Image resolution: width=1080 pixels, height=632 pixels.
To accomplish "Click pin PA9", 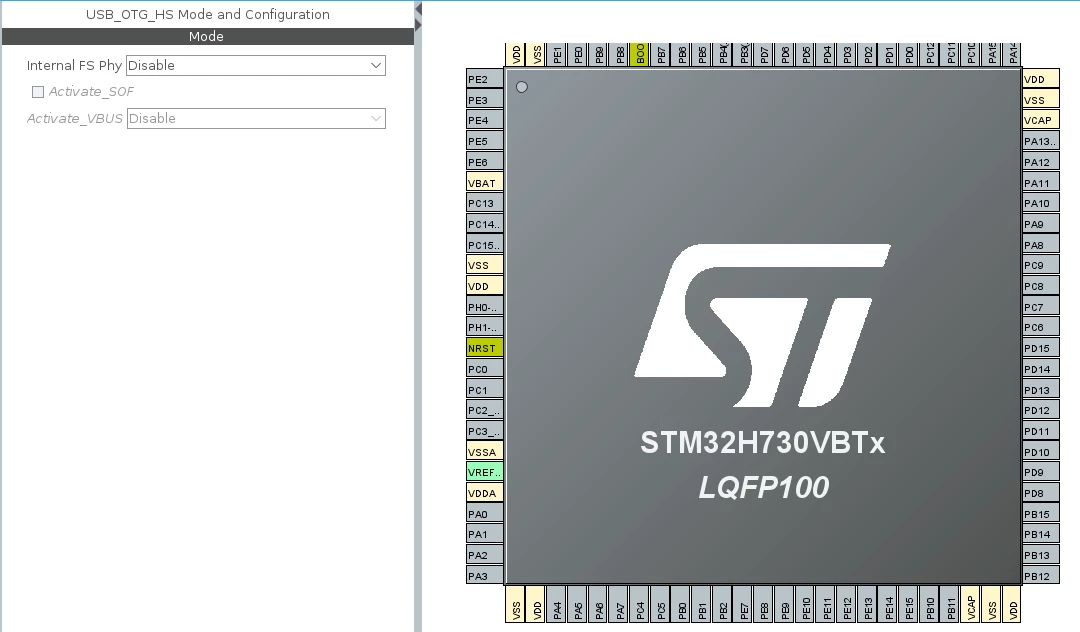I will [x=1041, y=224].
